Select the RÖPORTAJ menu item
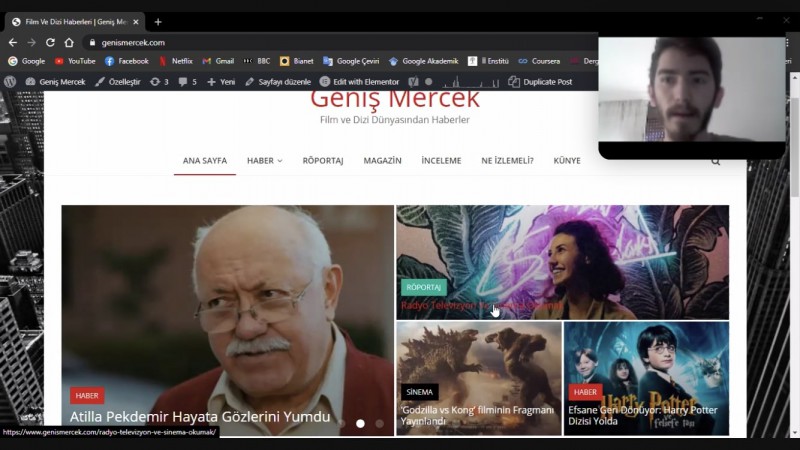This screenshot has width=800, height=450. [323, 160]
